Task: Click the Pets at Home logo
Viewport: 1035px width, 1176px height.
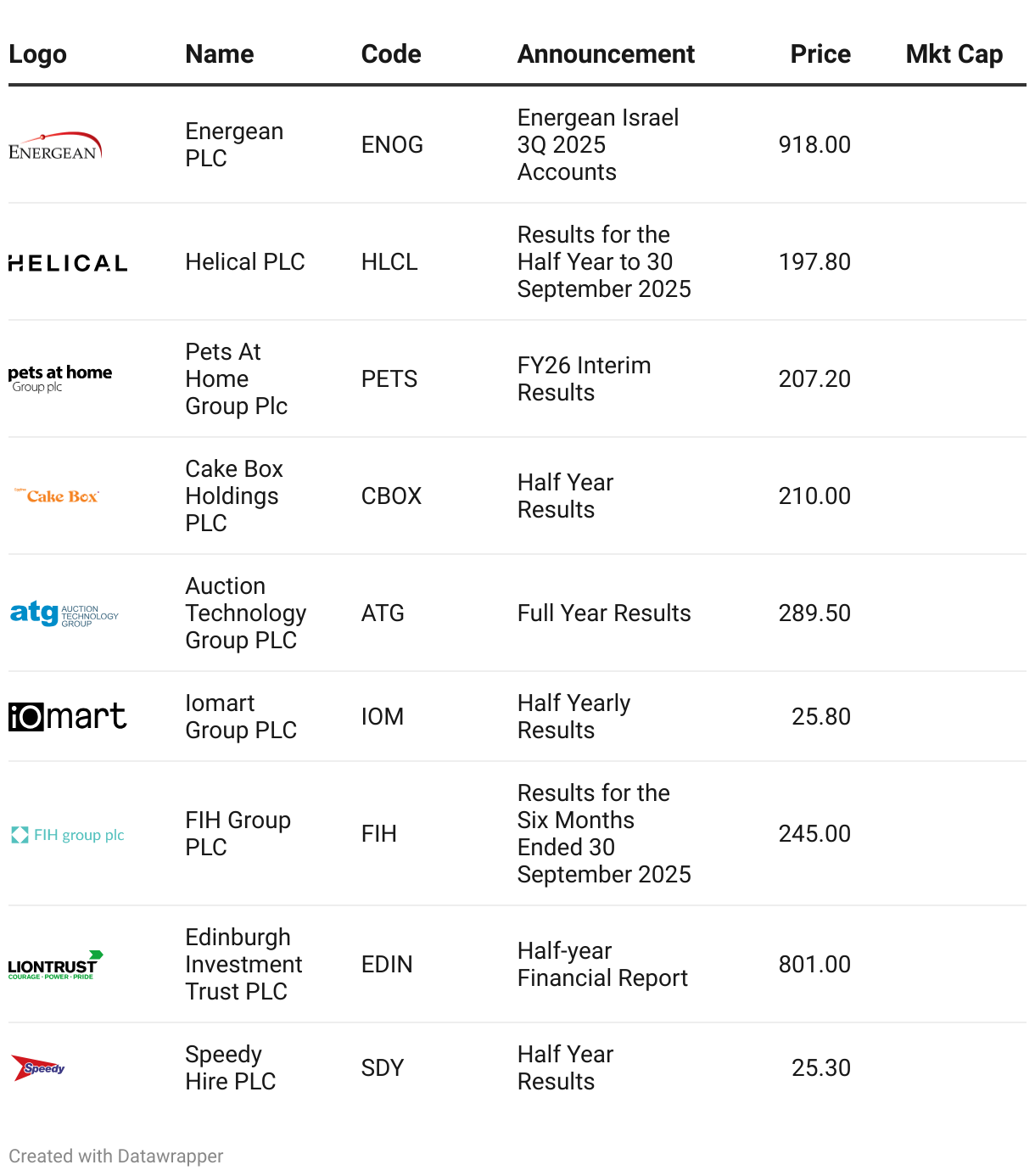Action: pyautogui.click(x=60, y=378)
